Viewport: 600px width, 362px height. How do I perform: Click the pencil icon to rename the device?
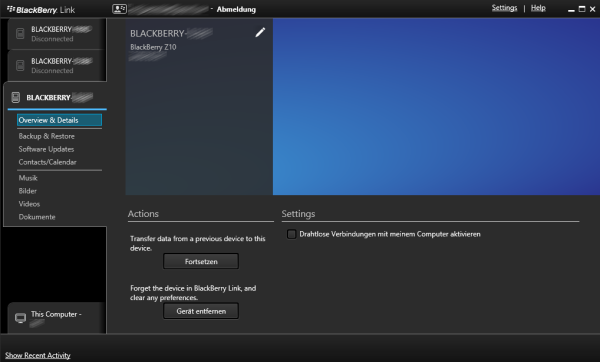click(260, 33)
